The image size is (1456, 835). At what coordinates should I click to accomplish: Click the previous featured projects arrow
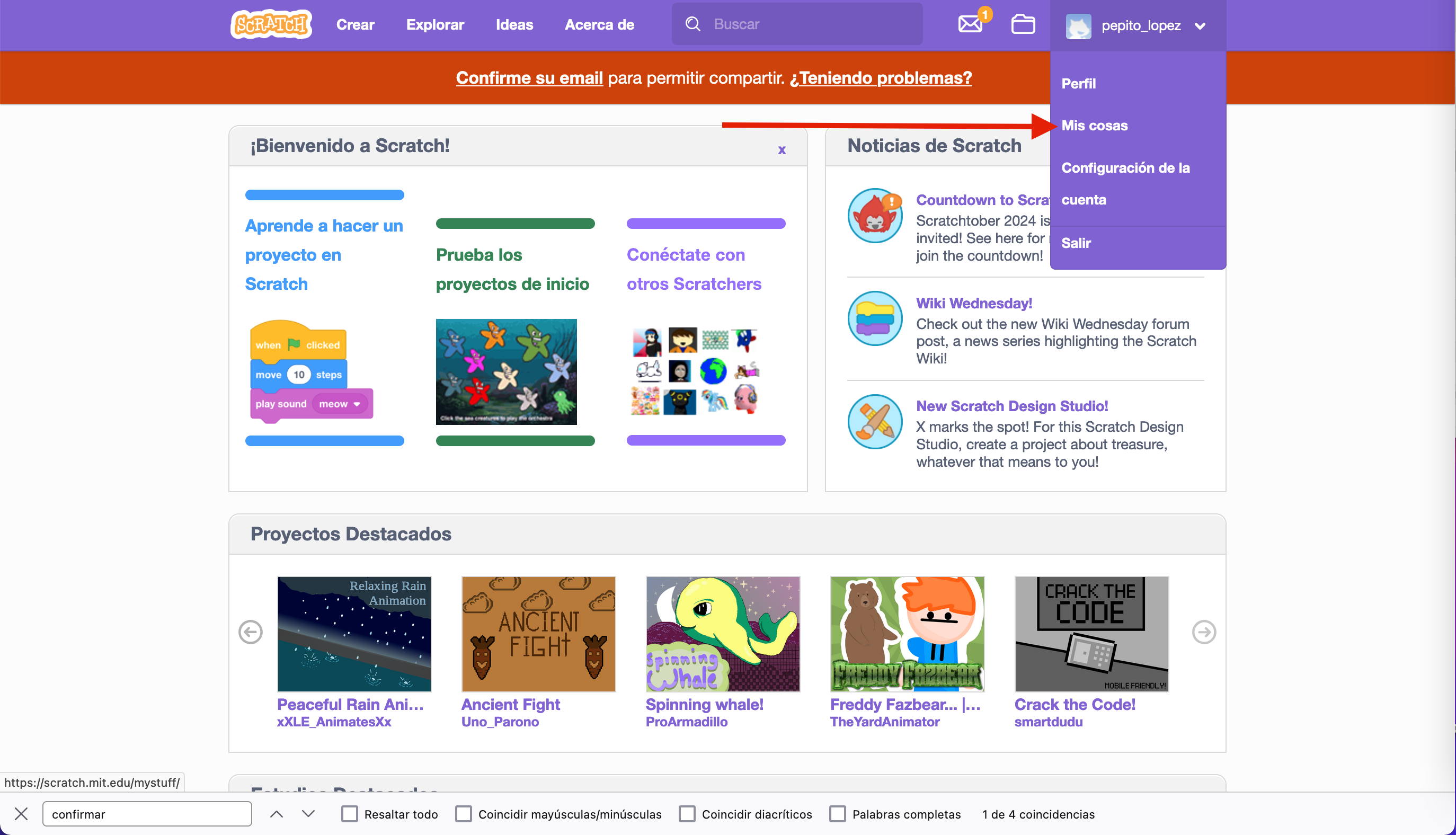[x=251, y=632]
